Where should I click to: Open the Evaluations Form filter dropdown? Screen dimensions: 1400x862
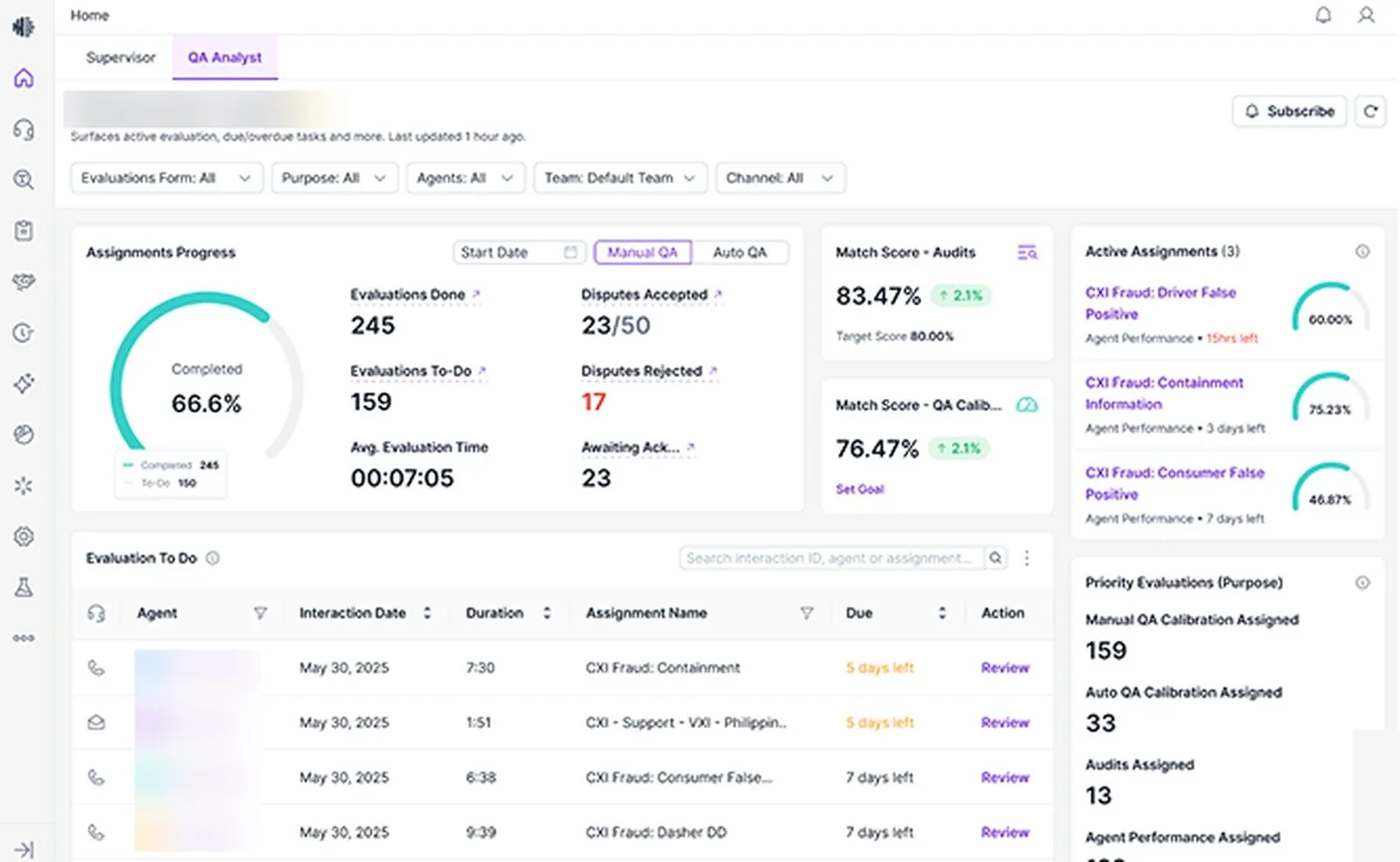click(166, 178)
